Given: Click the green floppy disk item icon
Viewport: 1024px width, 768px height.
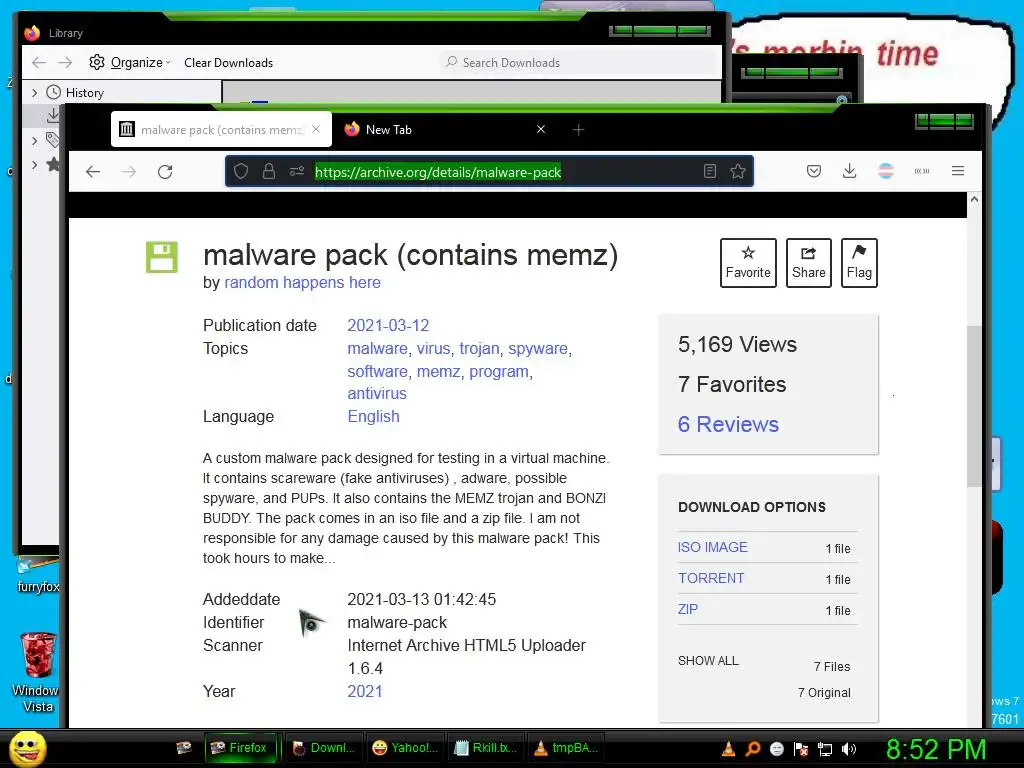Looking at the screenshot, I should 161,257.
